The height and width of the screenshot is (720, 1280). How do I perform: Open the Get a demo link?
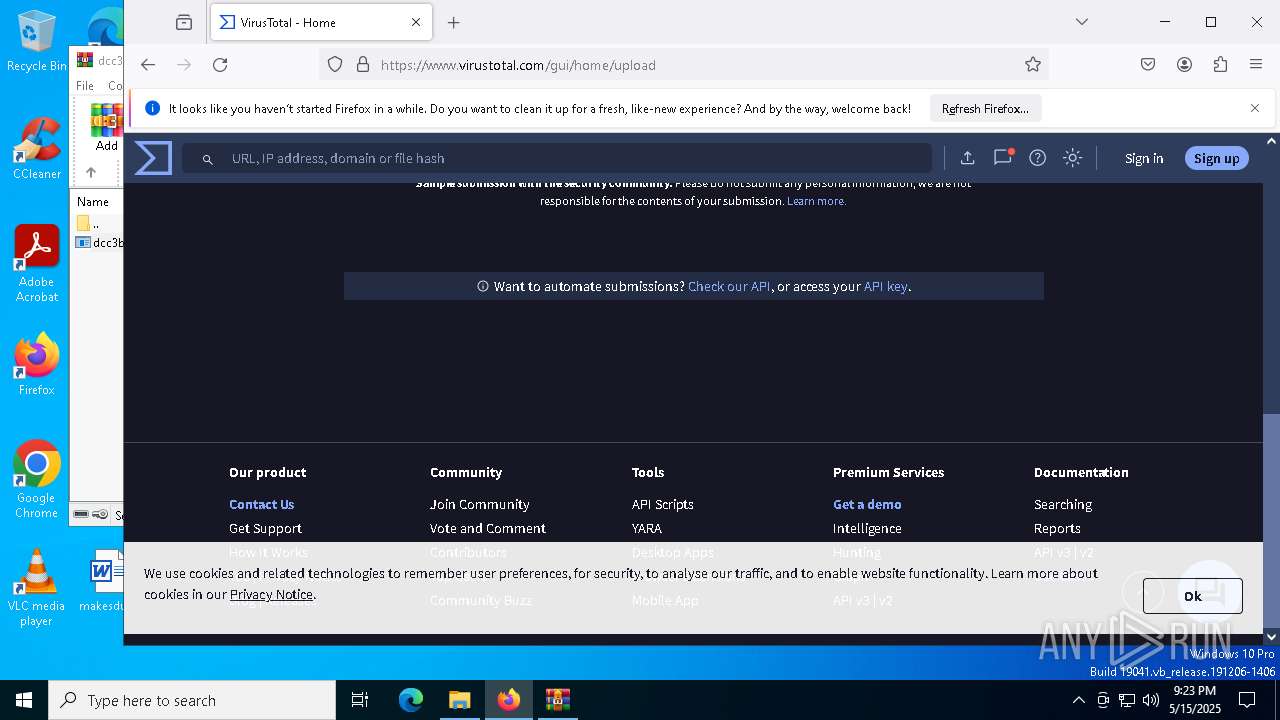[867, 504]
